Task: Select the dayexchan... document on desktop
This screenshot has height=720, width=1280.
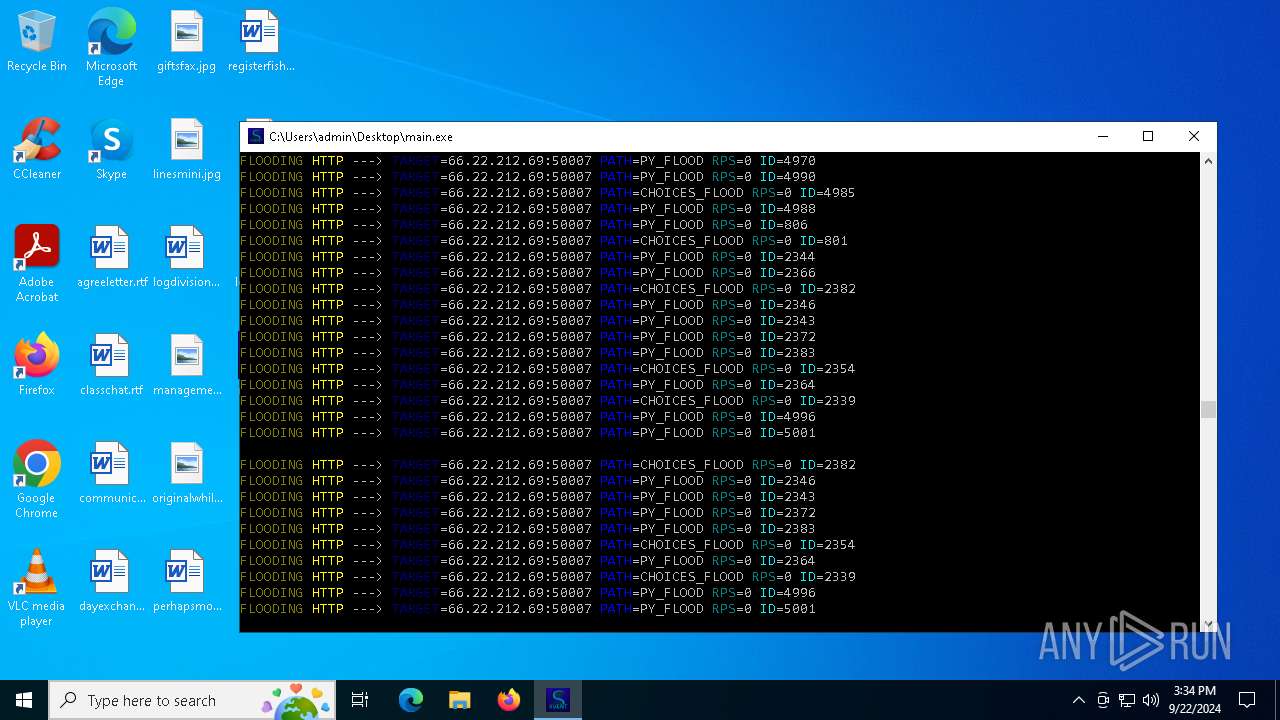Action: click(x=111, y=582)
